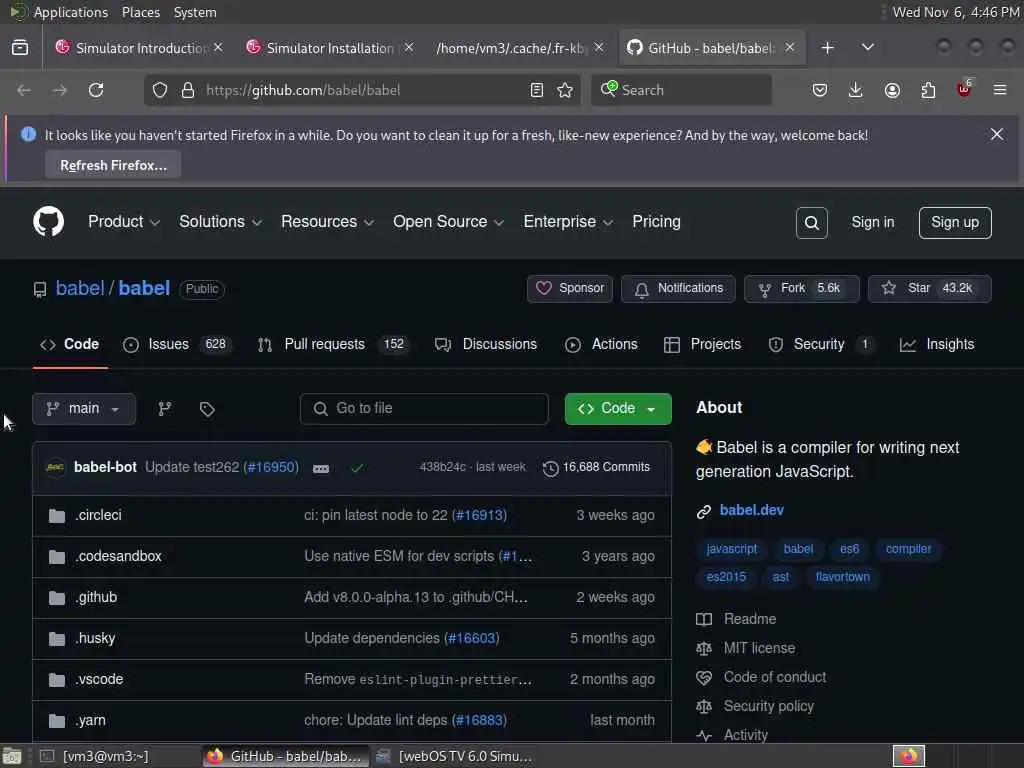Click the Sponsor button
1024x768 pixels.
pyautogui.click(x=569, y=289)
